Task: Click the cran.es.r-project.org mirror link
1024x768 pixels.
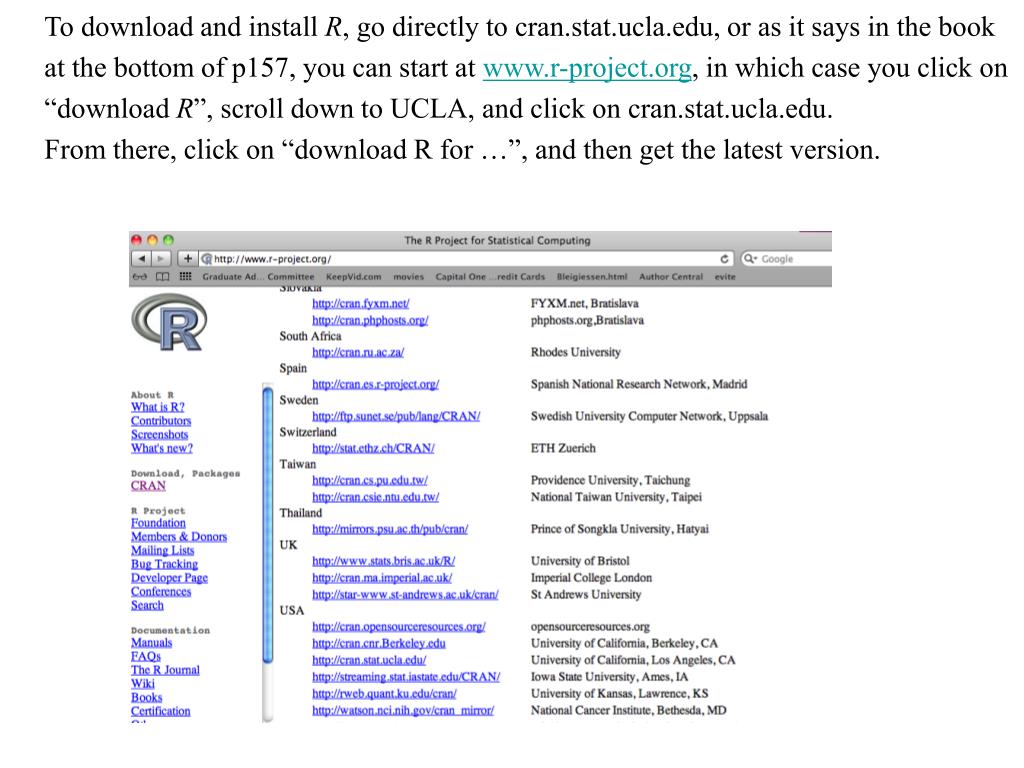Action: (x=376, y=384)
